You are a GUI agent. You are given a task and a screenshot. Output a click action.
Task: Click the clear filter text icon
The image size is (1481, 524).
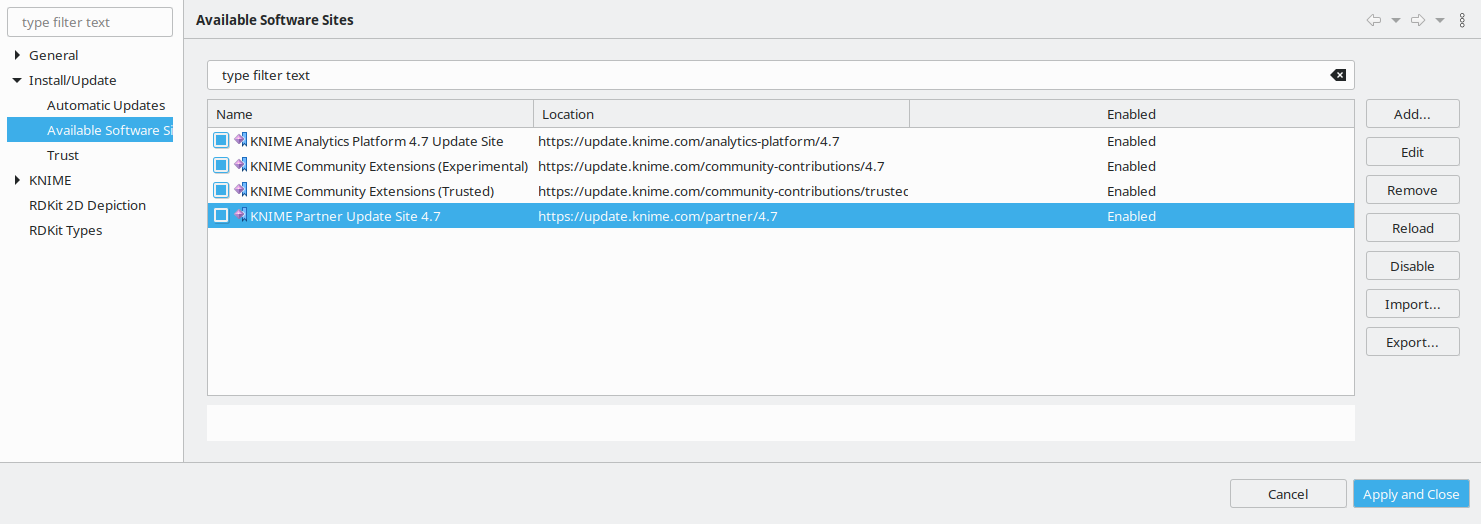1337,75
